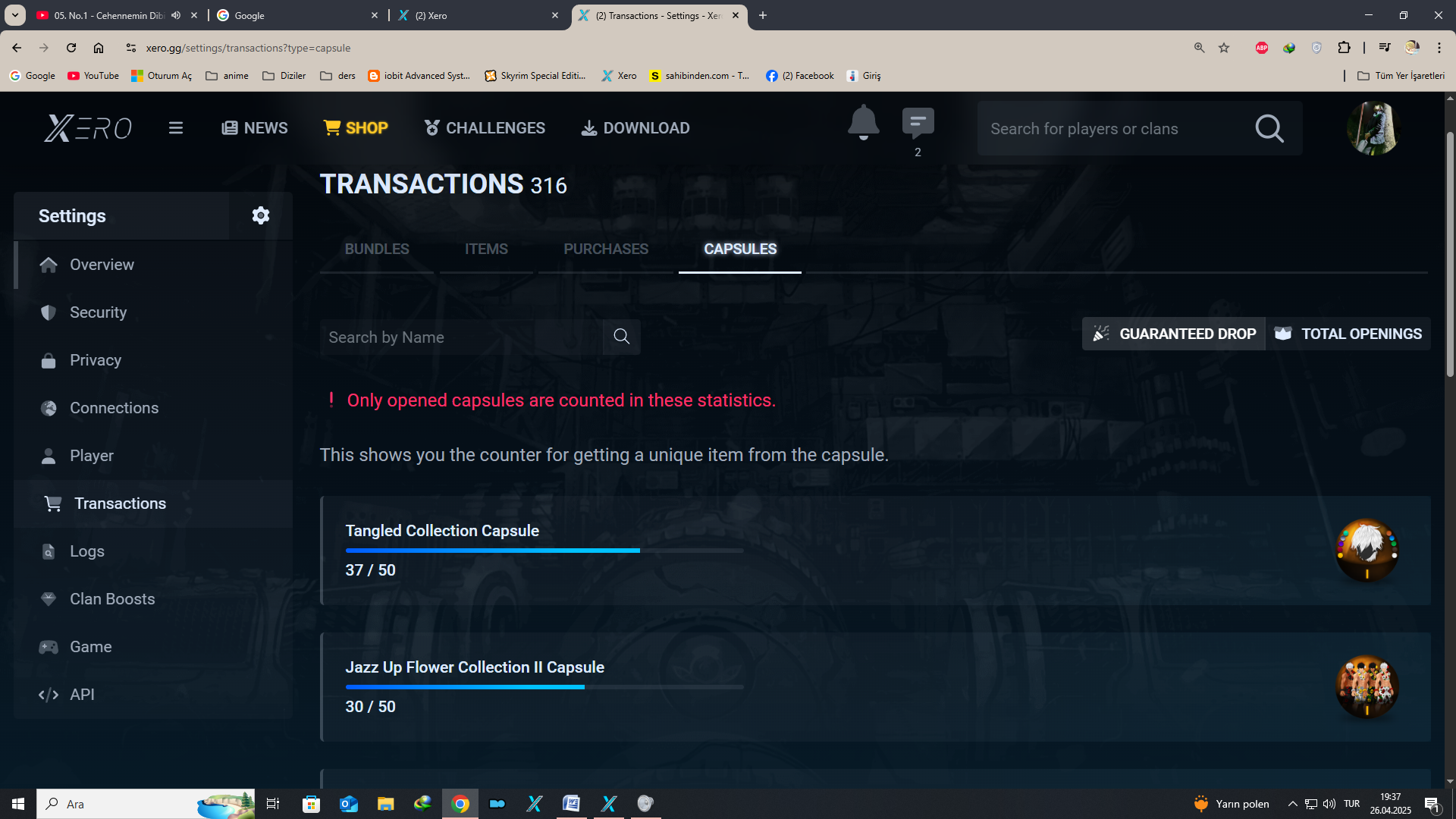This screenshot has height=819, width=1456.
Task: Open the chat messages icon
Action: (x=918, y=123)
